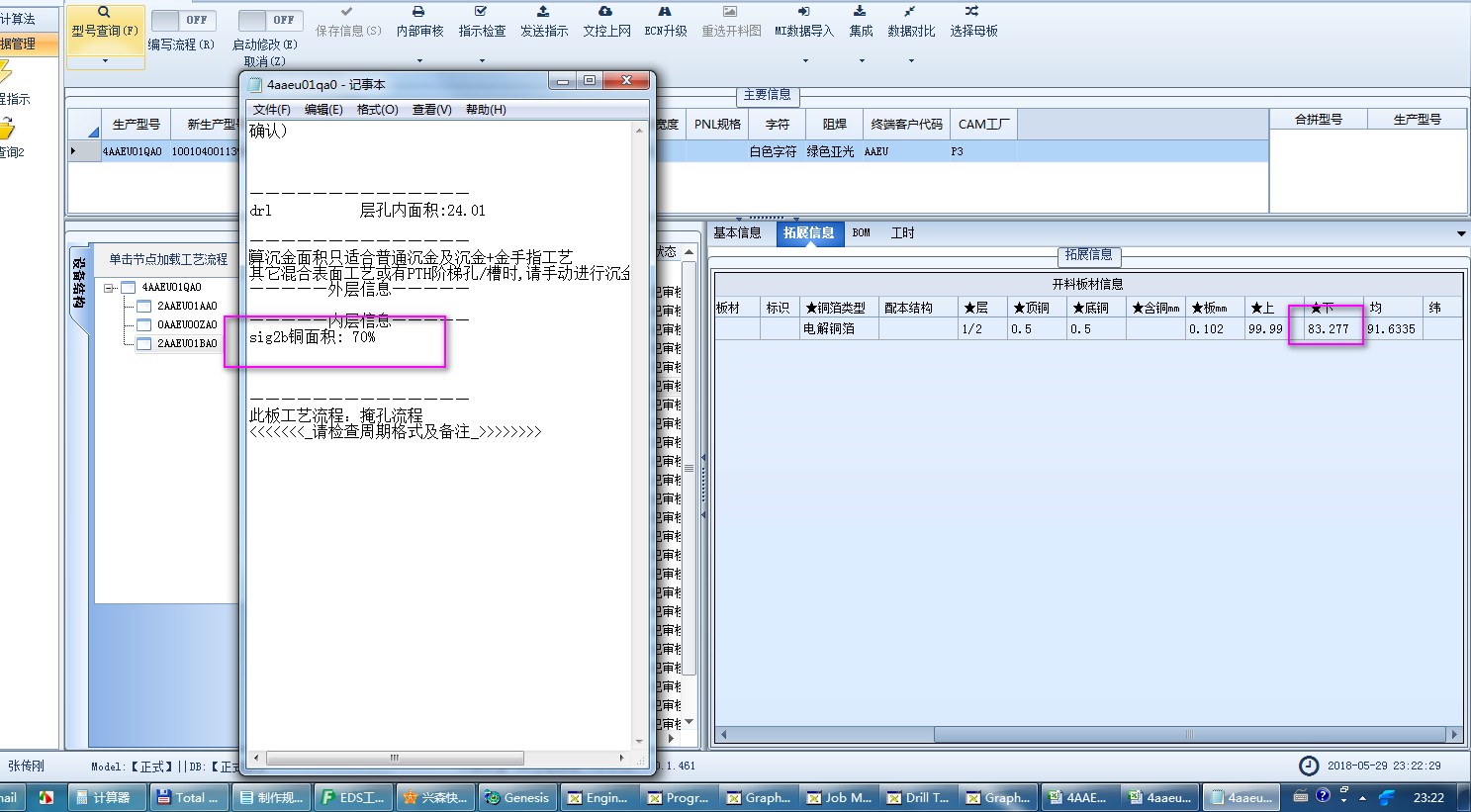Screen dimensions: 1471x812
Task: Click the 型号查询 search icon
Action: 104,12
